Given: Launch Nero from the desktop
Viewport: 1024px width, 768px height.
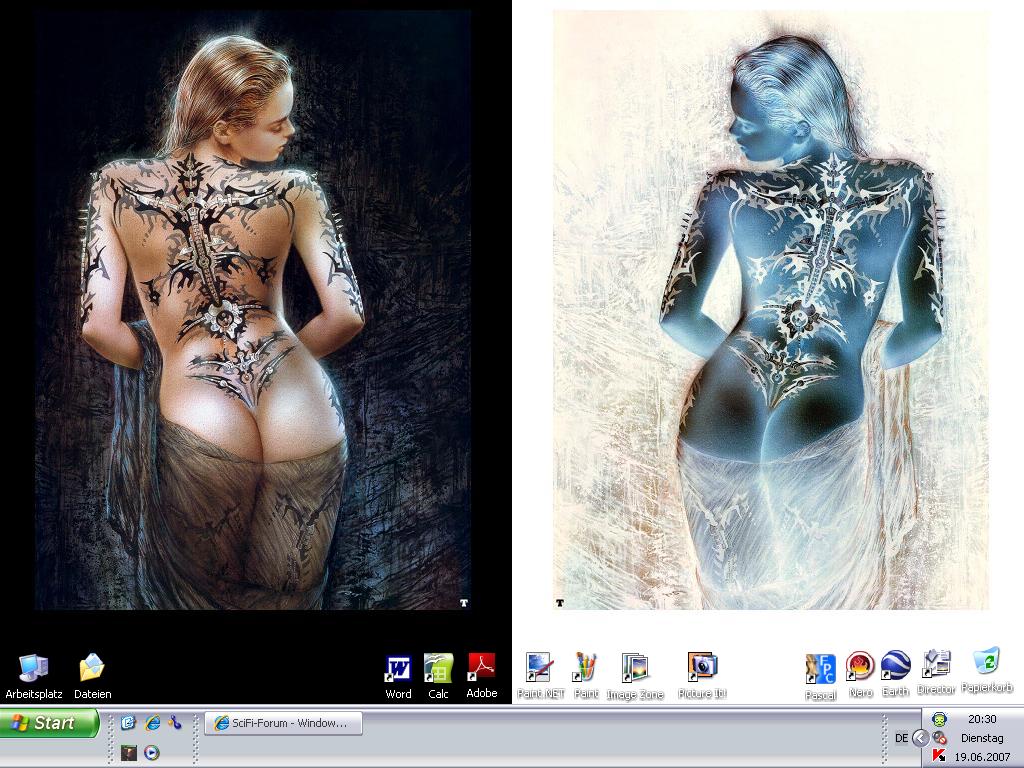Looking at the screenshot, I should [860, 666].
